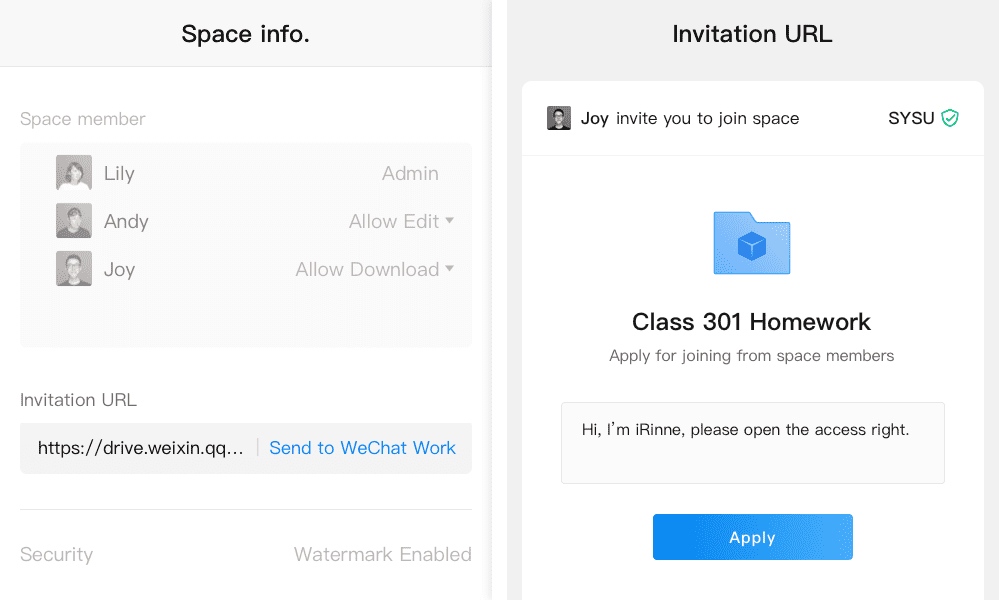Click the application message text box
This screenshot has height=600, width=999.
click(x=752, y=443)
